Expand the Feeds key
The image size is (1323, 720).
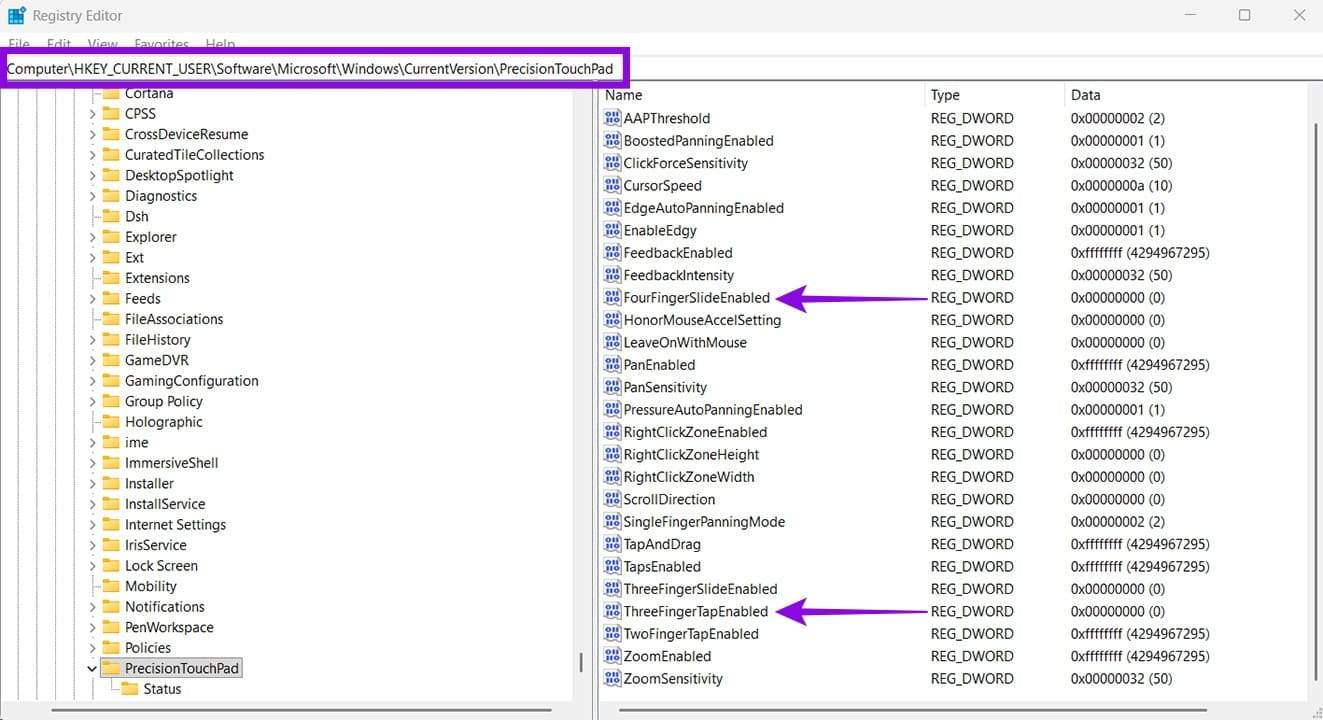[92, 298]
